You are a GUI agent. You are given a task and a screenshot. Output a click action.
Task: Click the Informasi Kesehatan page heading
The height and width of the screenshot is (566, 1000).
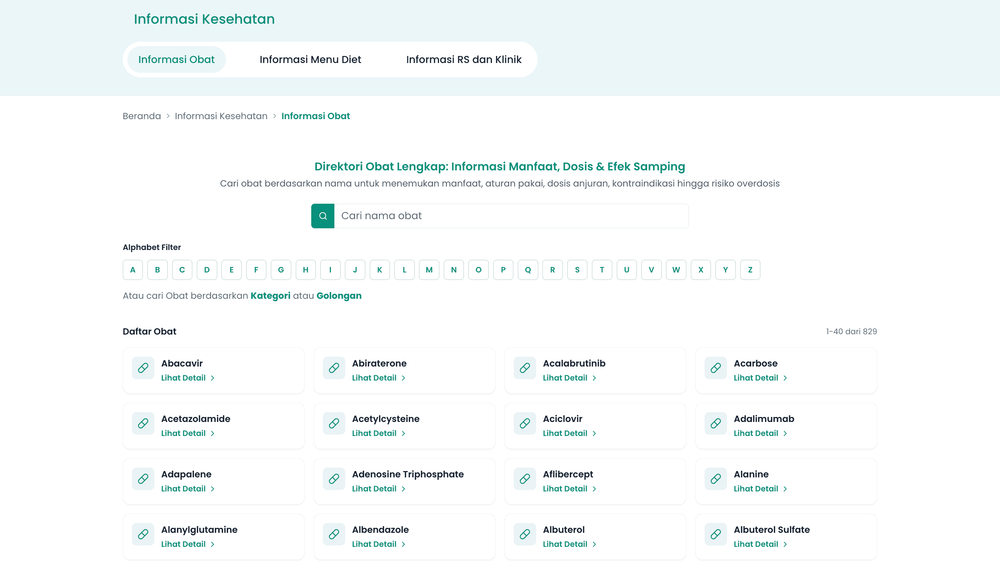coord(204,19)
